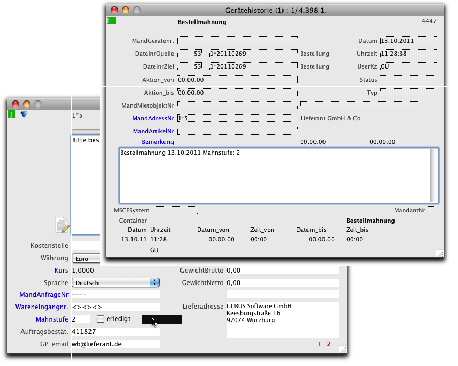Click the Wareneingangsnr input field
This screenshot has height=366, width=458.
[116, 307]
